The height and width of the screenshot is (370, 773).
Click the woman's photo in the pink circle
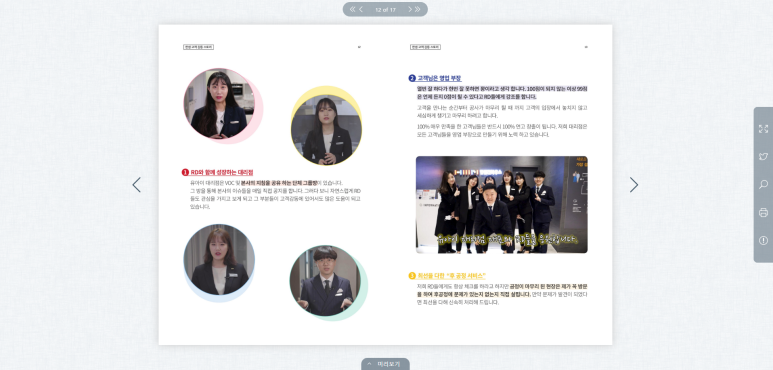point(219,104)
